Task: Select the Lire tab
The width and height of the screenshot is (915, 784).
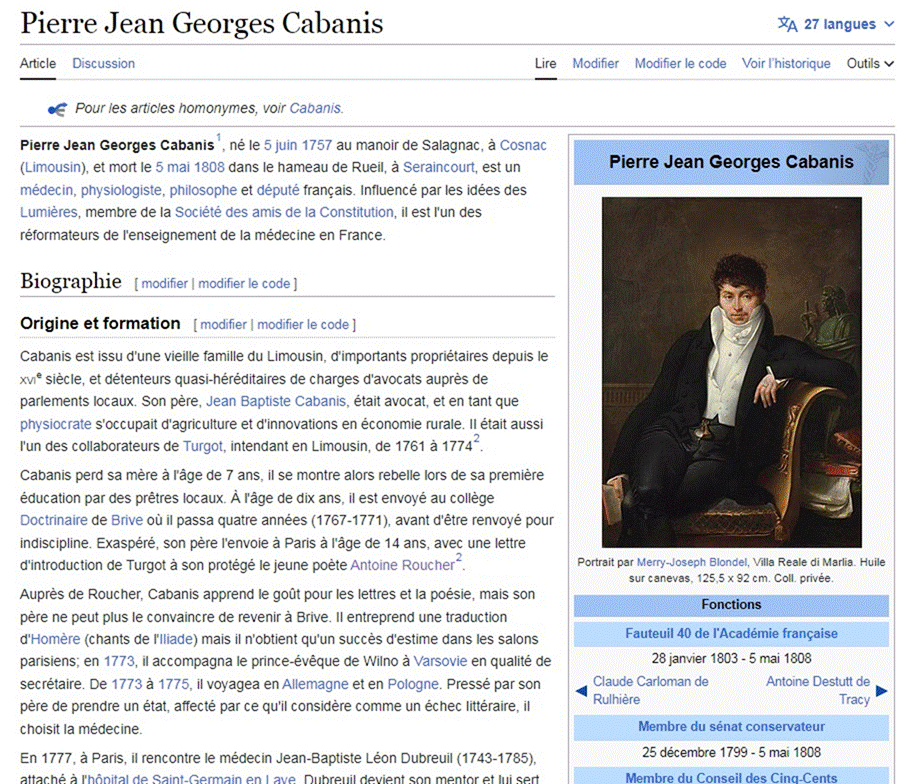Action: tap(546, 63)
